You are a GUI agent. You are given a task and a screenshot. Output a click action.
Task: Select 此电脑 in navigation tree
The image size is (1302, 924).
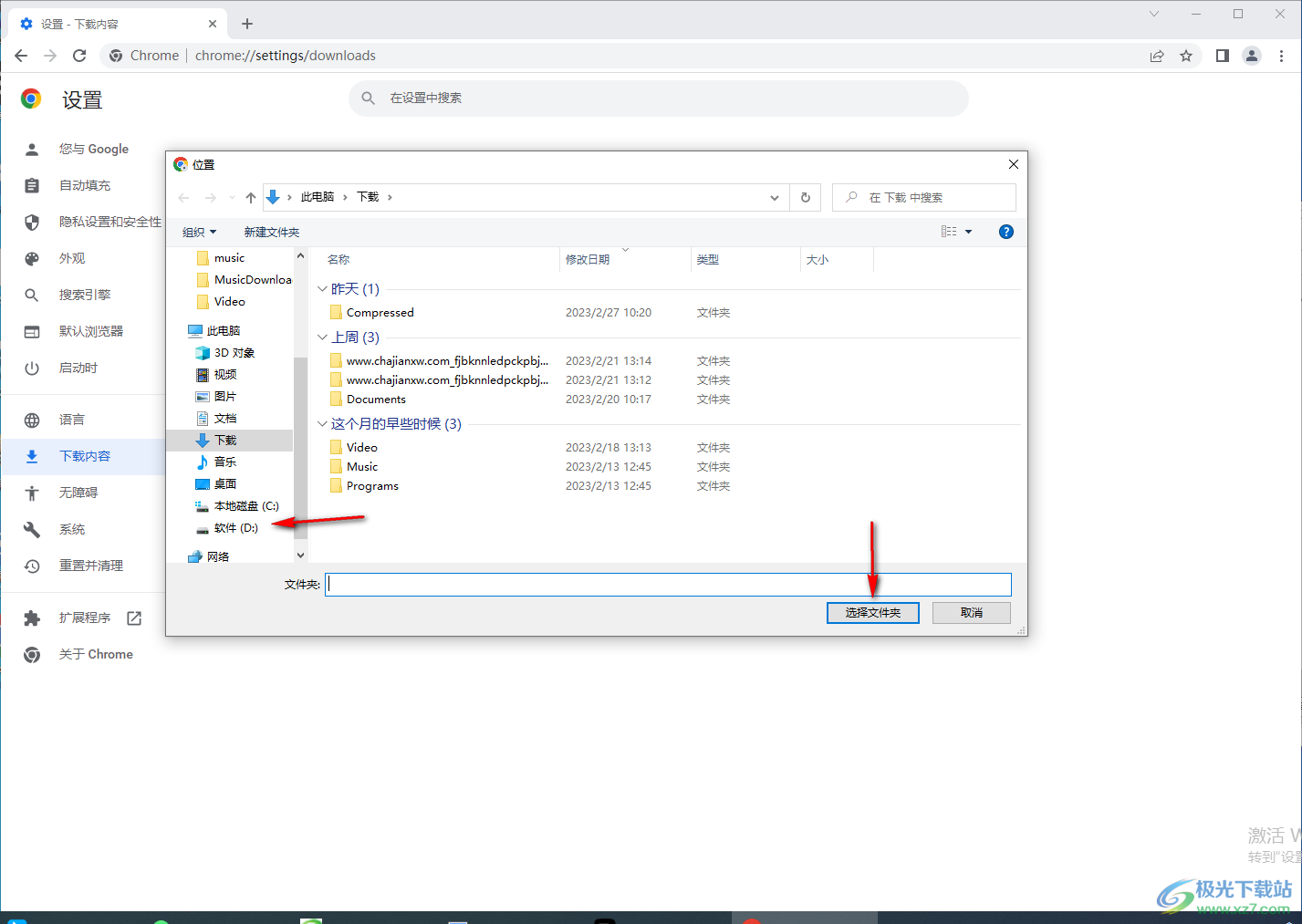coord(214,331)
